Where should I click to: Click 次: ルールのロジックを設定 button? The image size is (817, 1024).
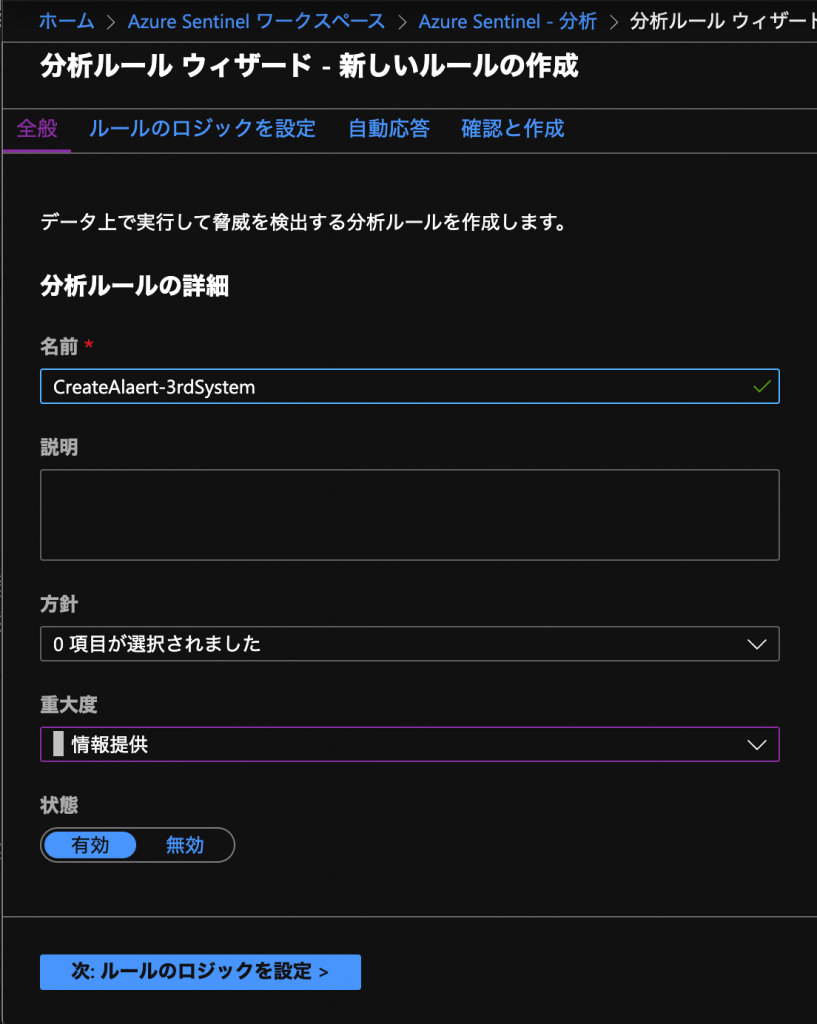click(200, 972)
